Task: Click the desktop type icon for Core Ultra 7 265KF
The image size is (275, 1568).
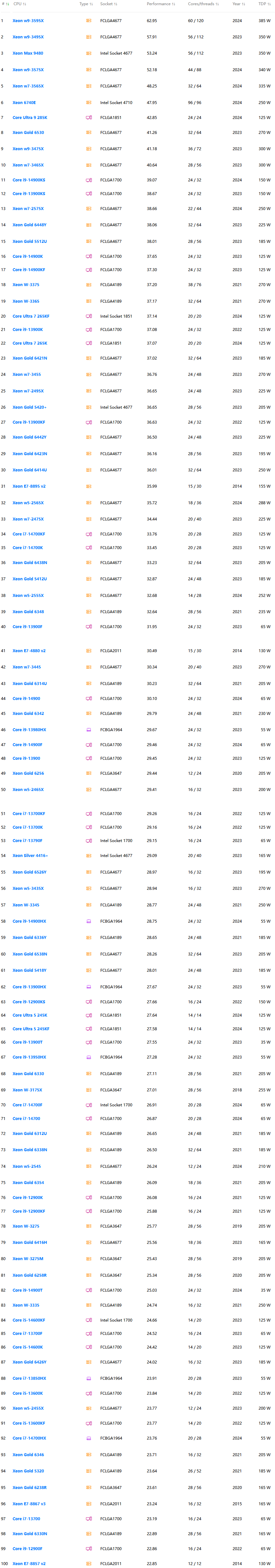Action: coord(89,317)
